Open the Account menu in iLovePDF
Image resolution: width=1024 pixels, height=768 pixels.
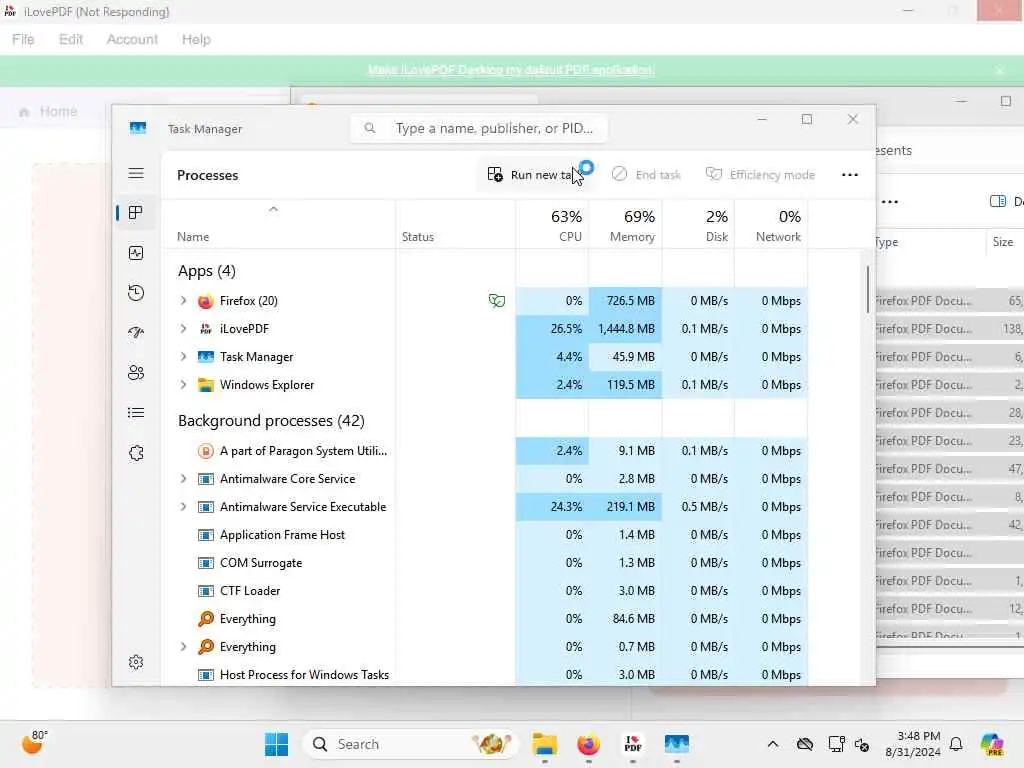(132, 39)
